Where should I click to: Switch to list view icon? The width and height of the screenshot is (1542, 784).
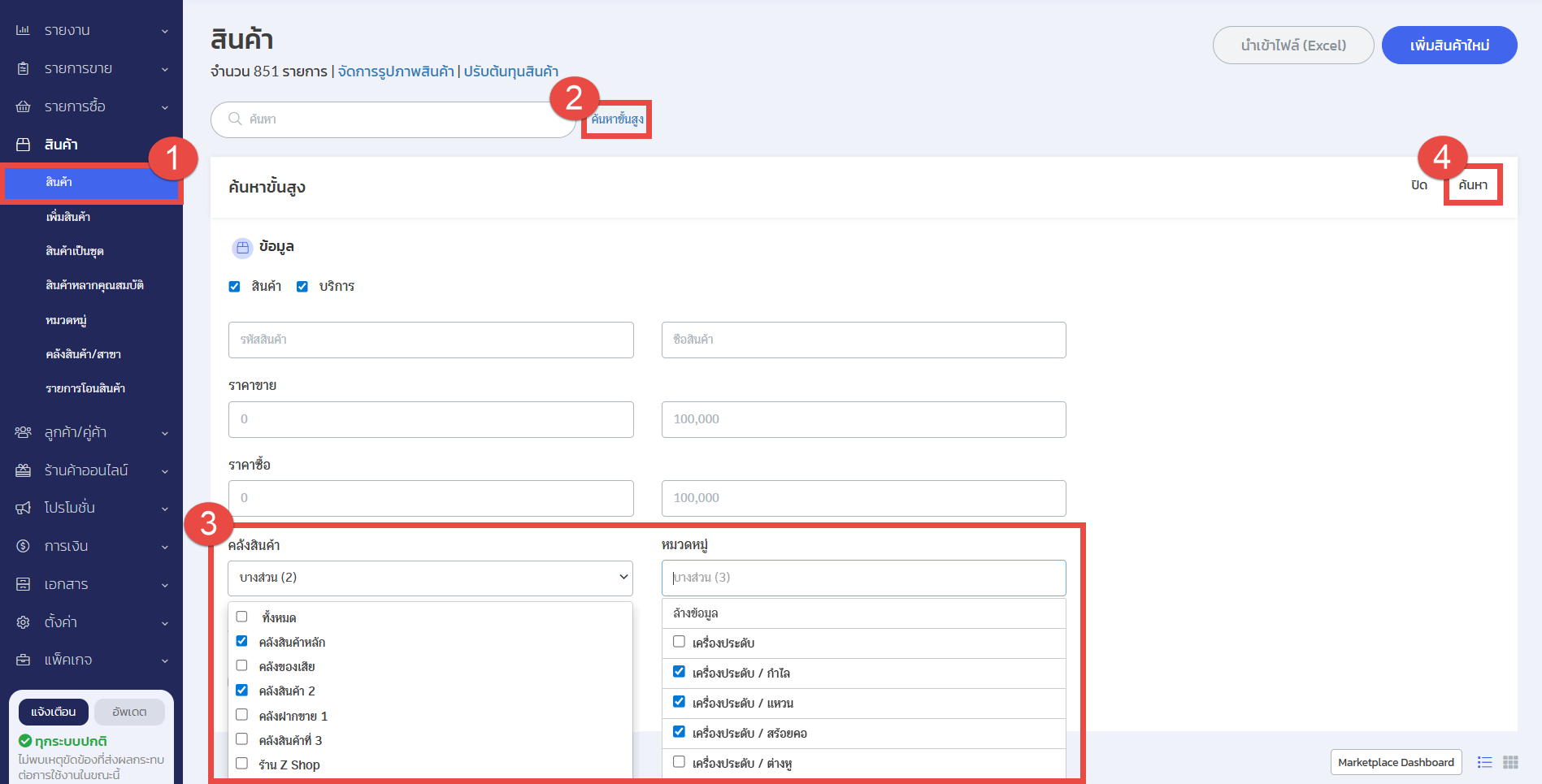coord(1485,762)
